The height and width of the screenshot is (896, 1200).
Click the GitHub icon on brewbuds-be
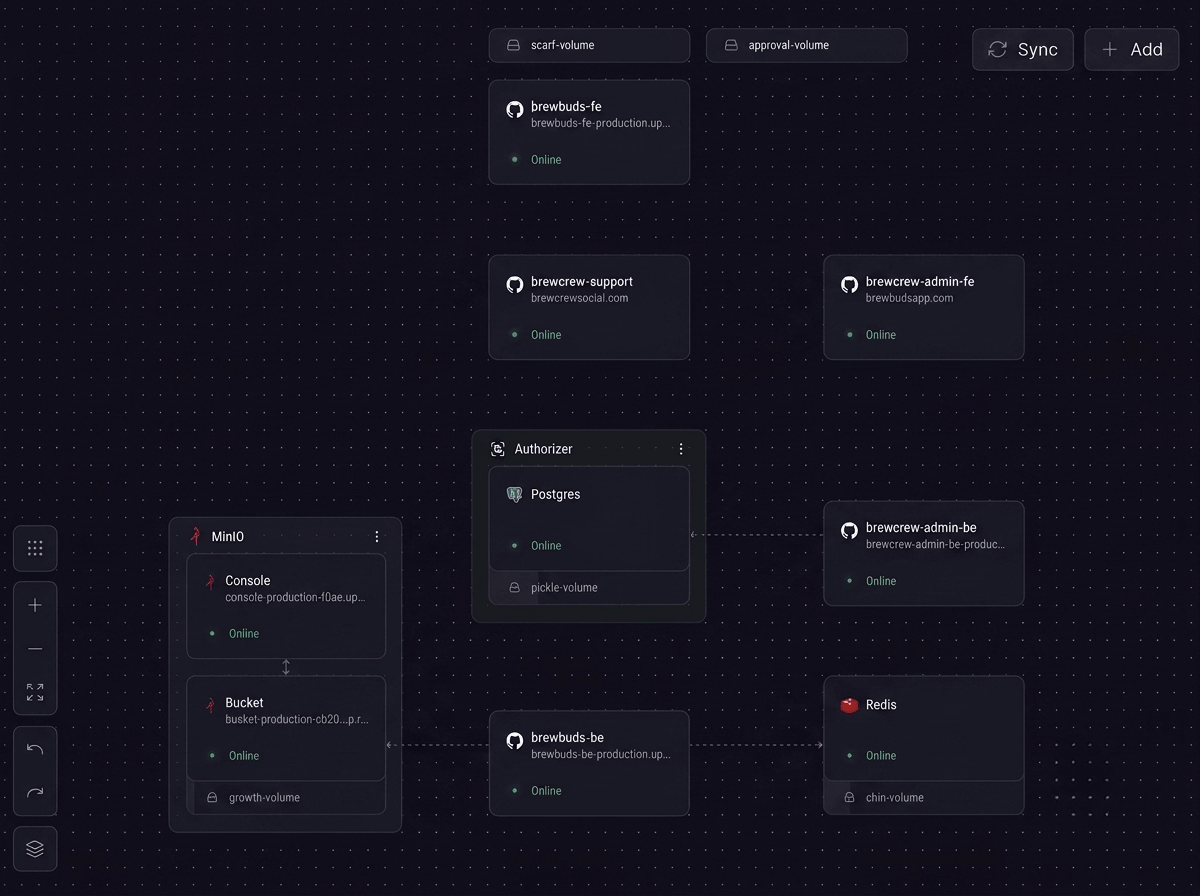[x=515, y=740]
